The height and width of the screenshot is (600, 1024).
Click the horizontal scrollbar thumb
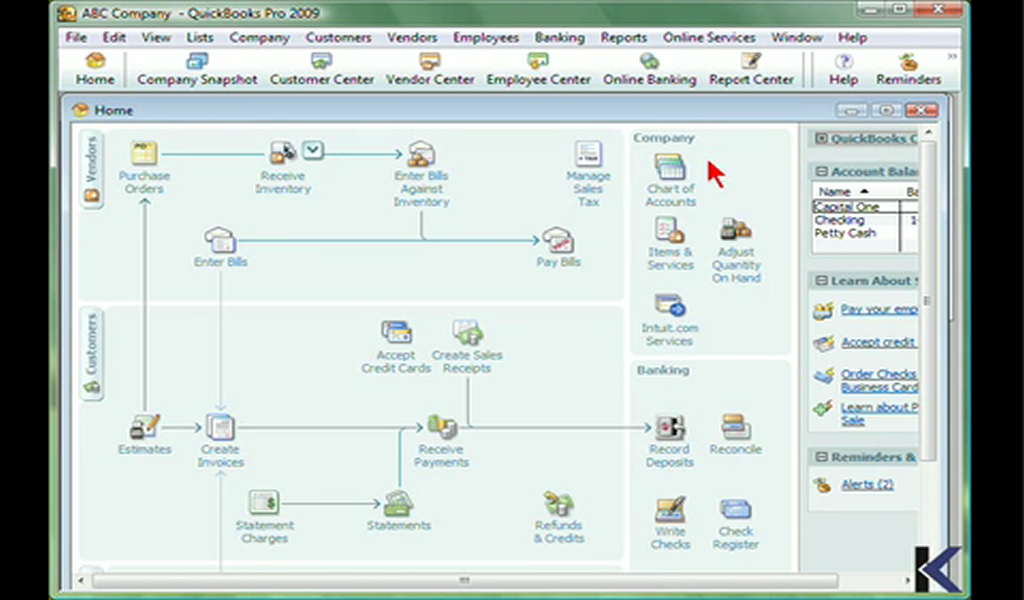(x=464, y=580)
